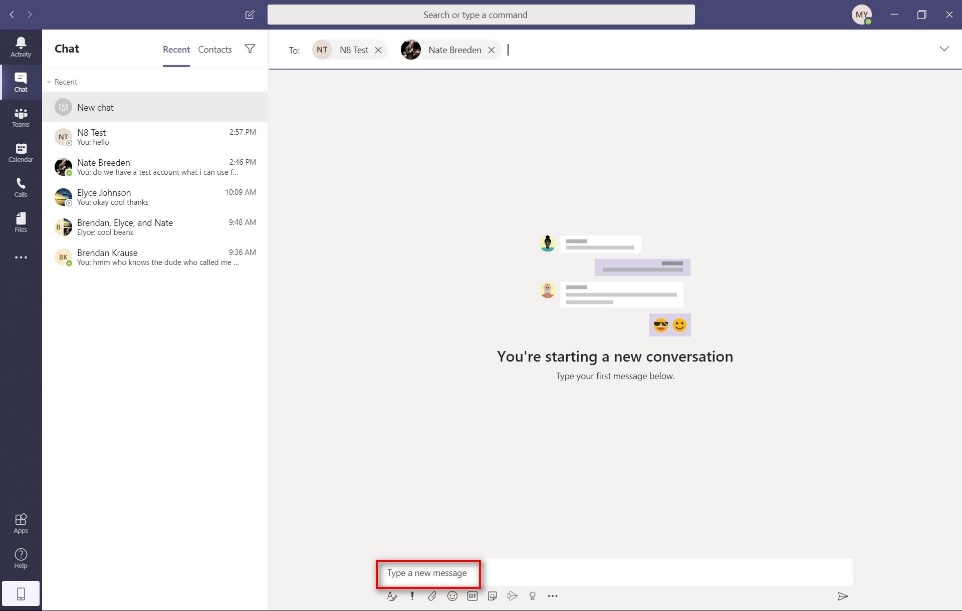Remove Nate Breeden from recipients

click(x=491, y=50)
